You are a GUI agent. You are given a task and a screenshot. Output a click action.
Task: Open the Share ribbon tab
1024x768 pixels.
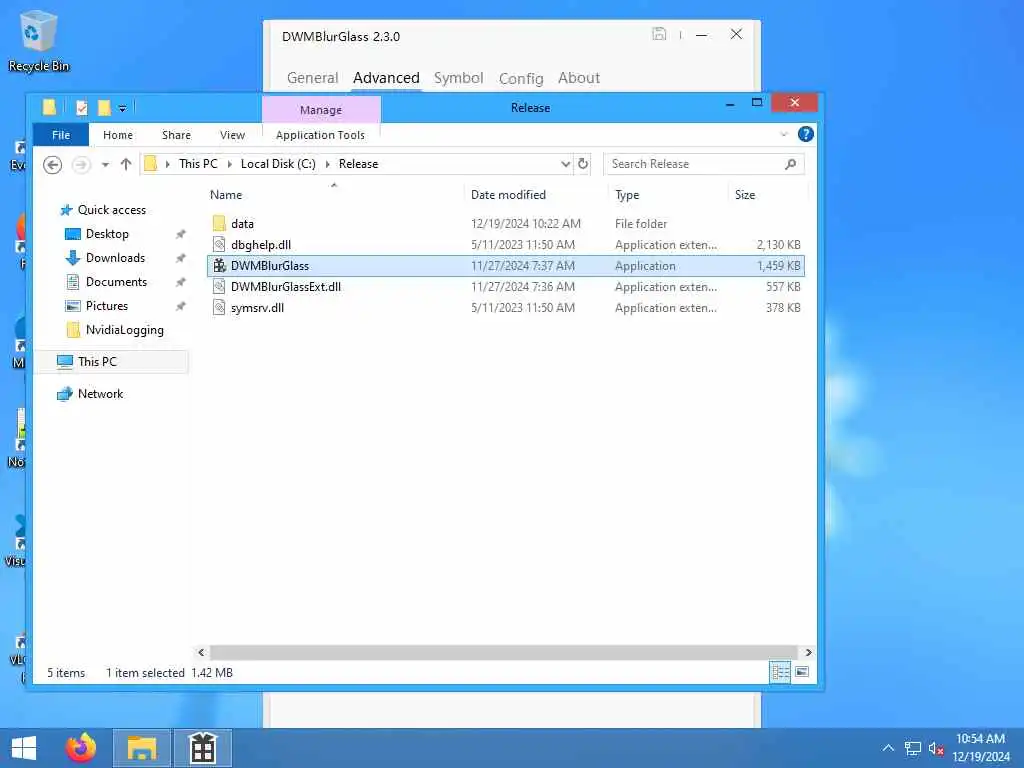tap(176, 135)
